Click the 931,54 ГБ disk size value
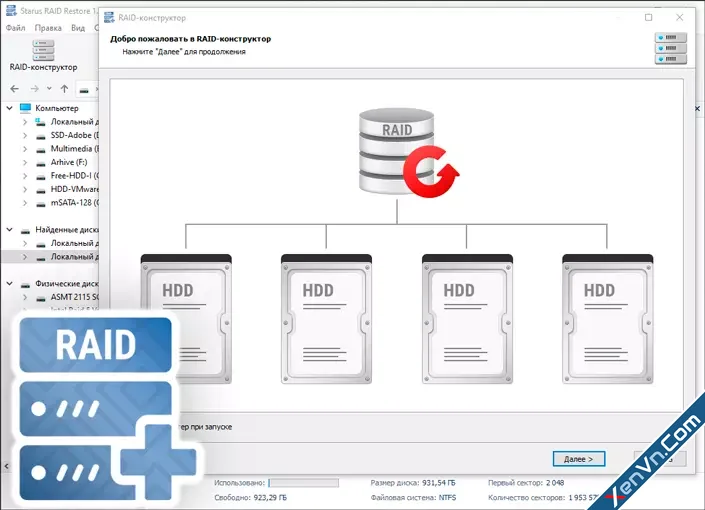 (x=439, y=483)
